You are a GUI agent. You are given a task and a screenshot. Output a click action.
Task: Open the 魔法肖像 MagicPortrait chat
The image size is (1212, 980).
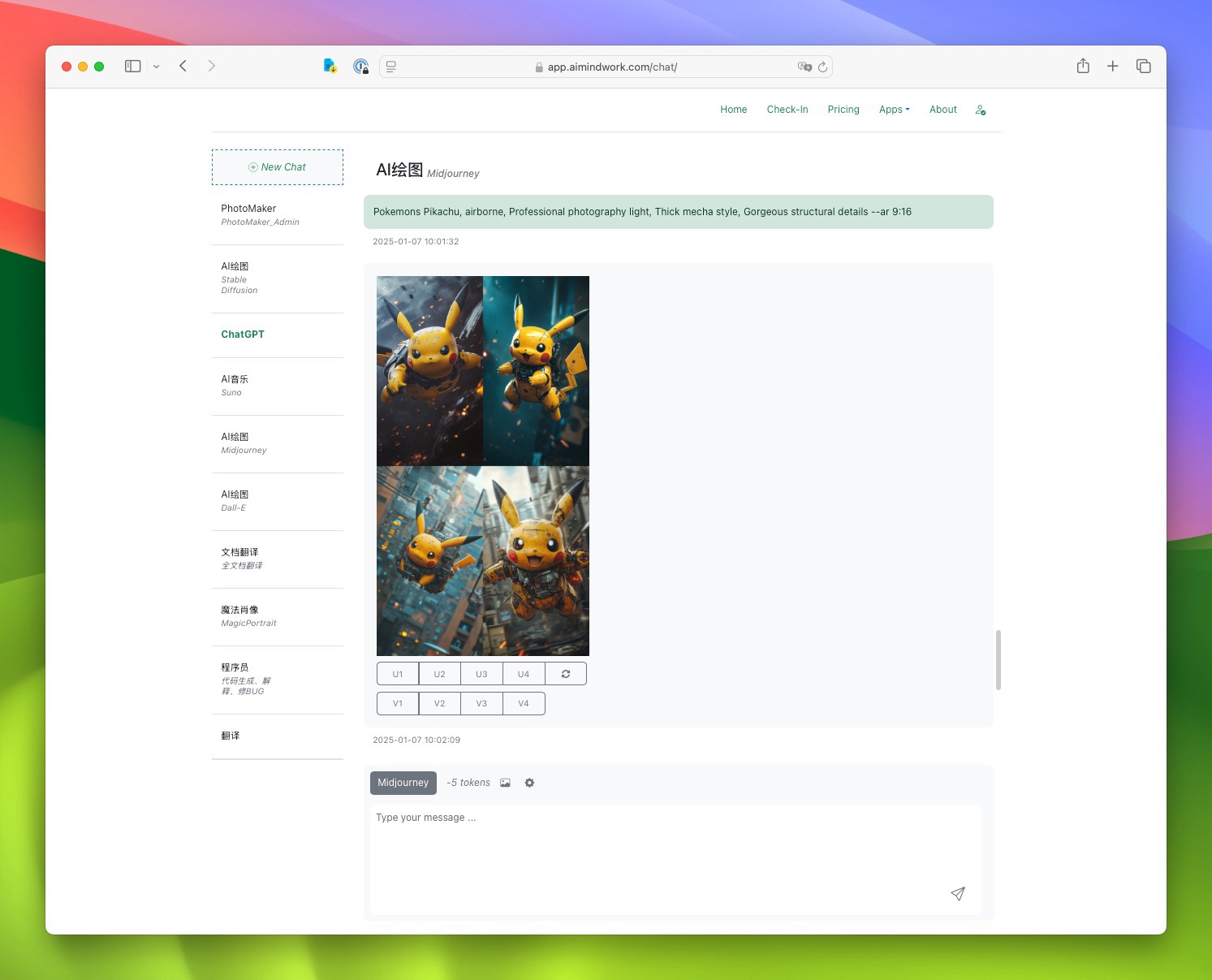pos(278,616)
